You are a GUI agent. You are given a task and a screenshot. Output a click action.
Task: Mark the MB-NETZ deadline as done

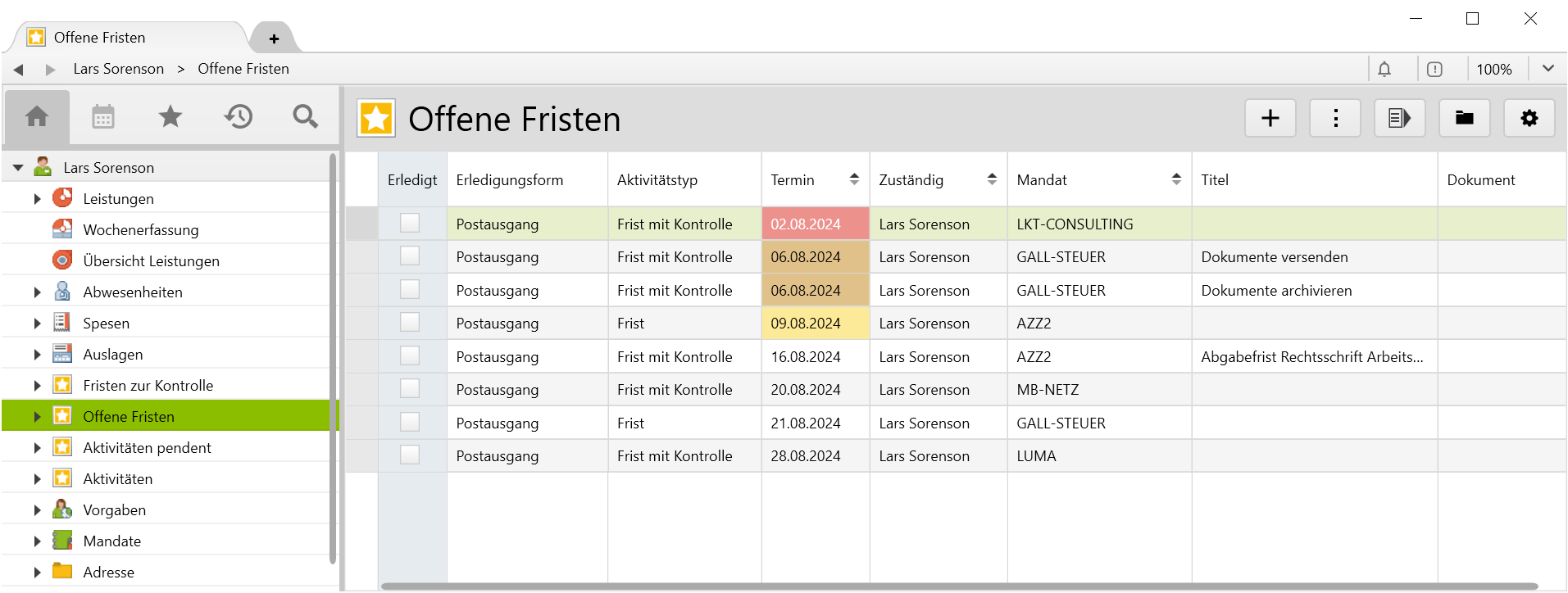tap(410, 389)
